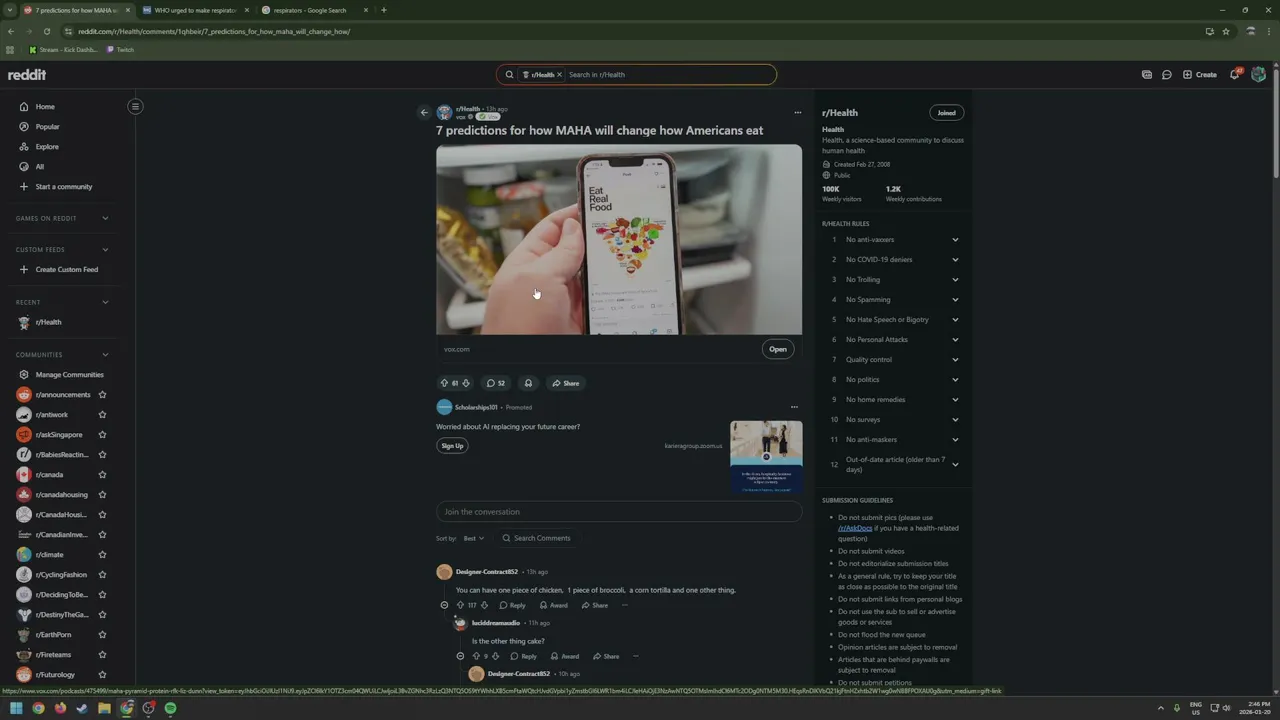Open the notifications bell icon
The height and width of the screenshot is (720, 1280).
(1235, 75)
